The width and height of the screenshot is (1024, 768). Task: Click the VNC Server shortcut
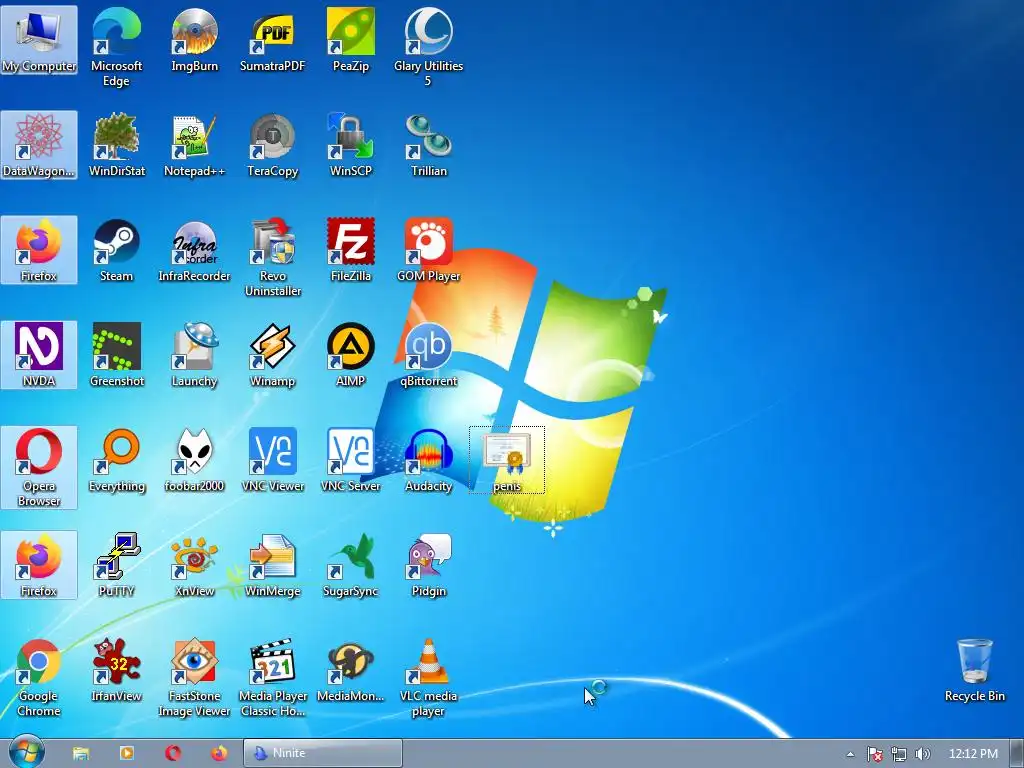point(351,460)
